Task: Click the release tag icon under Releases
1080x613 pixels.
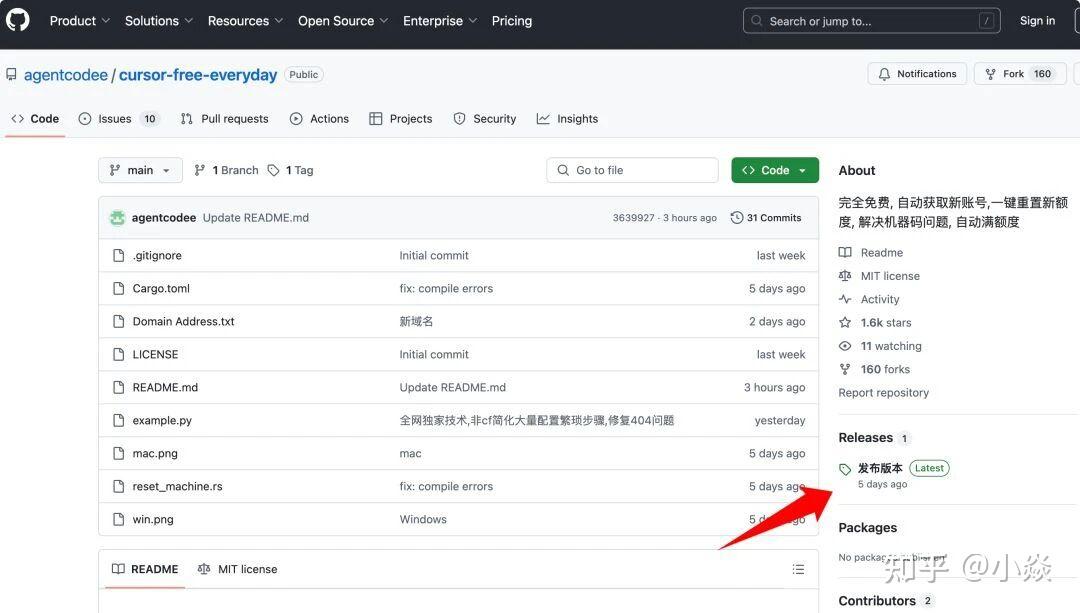Action: click(845, 469)
